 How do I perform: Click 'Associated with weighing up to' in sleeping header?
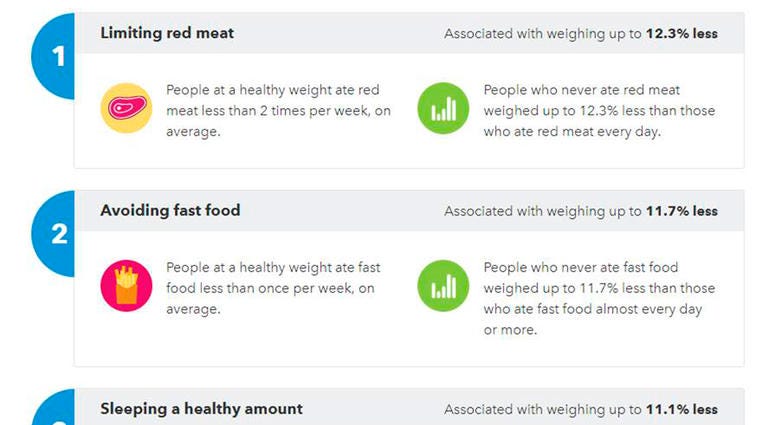tap(543, 409)
